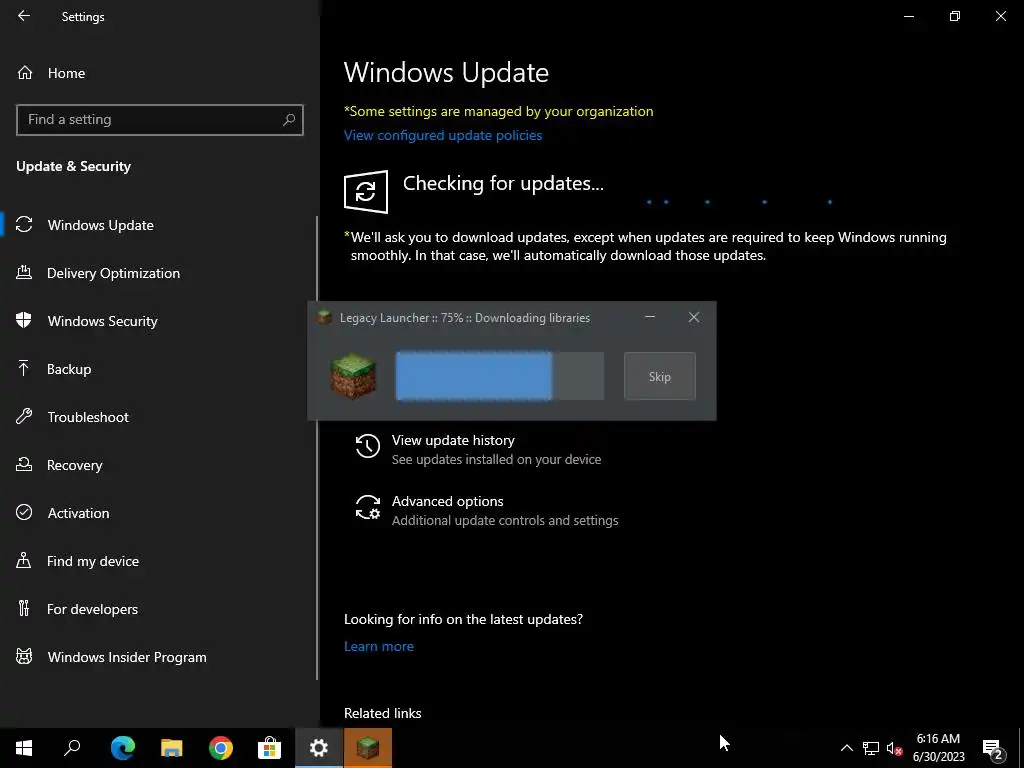
Task: Click the Windows Update sync icon in sidebar
Action: 24,225
